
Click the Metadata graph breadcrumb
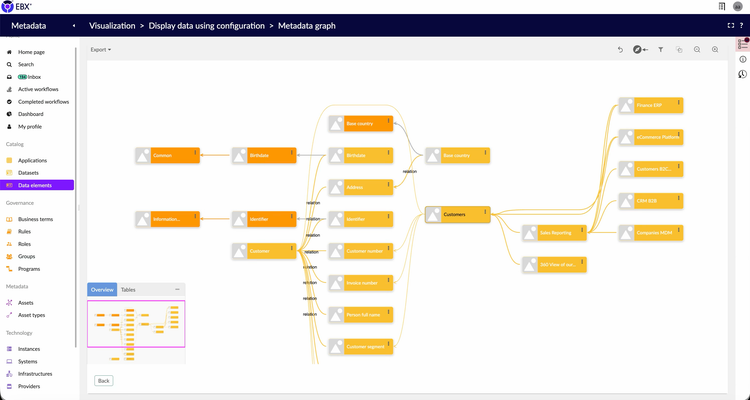307,26
